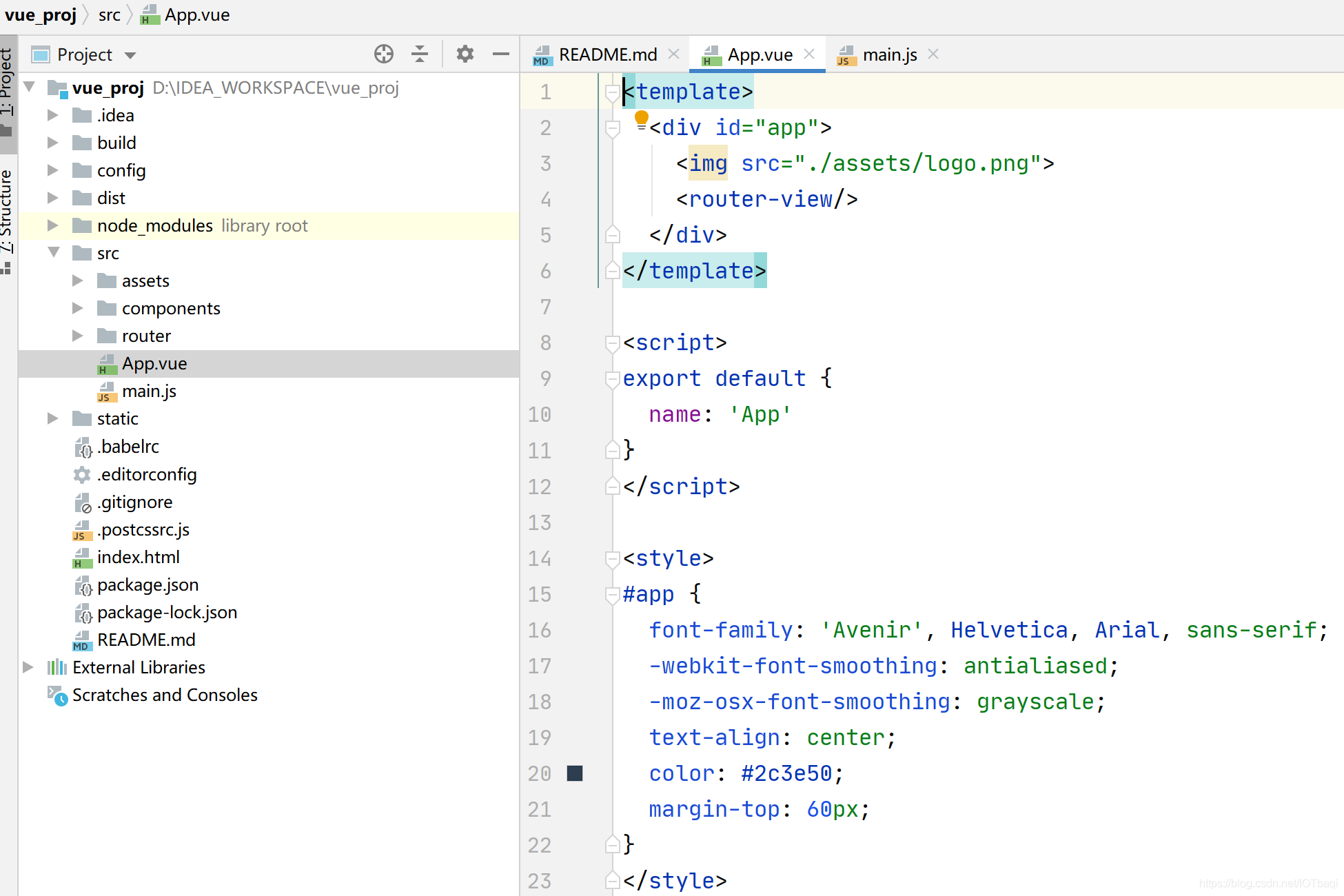The image size is (1344, 896).
Task: Select README.md in project tree
Action: coord(269,640)
